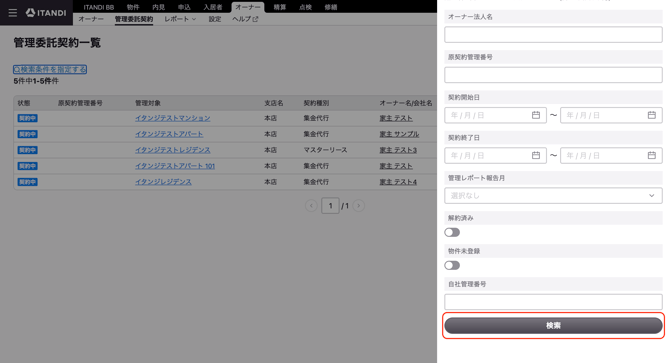The image size is (670, 363).
Task: Open owner link 家主 テスト3
Action: pyautogui.click(x=398, y=150)
